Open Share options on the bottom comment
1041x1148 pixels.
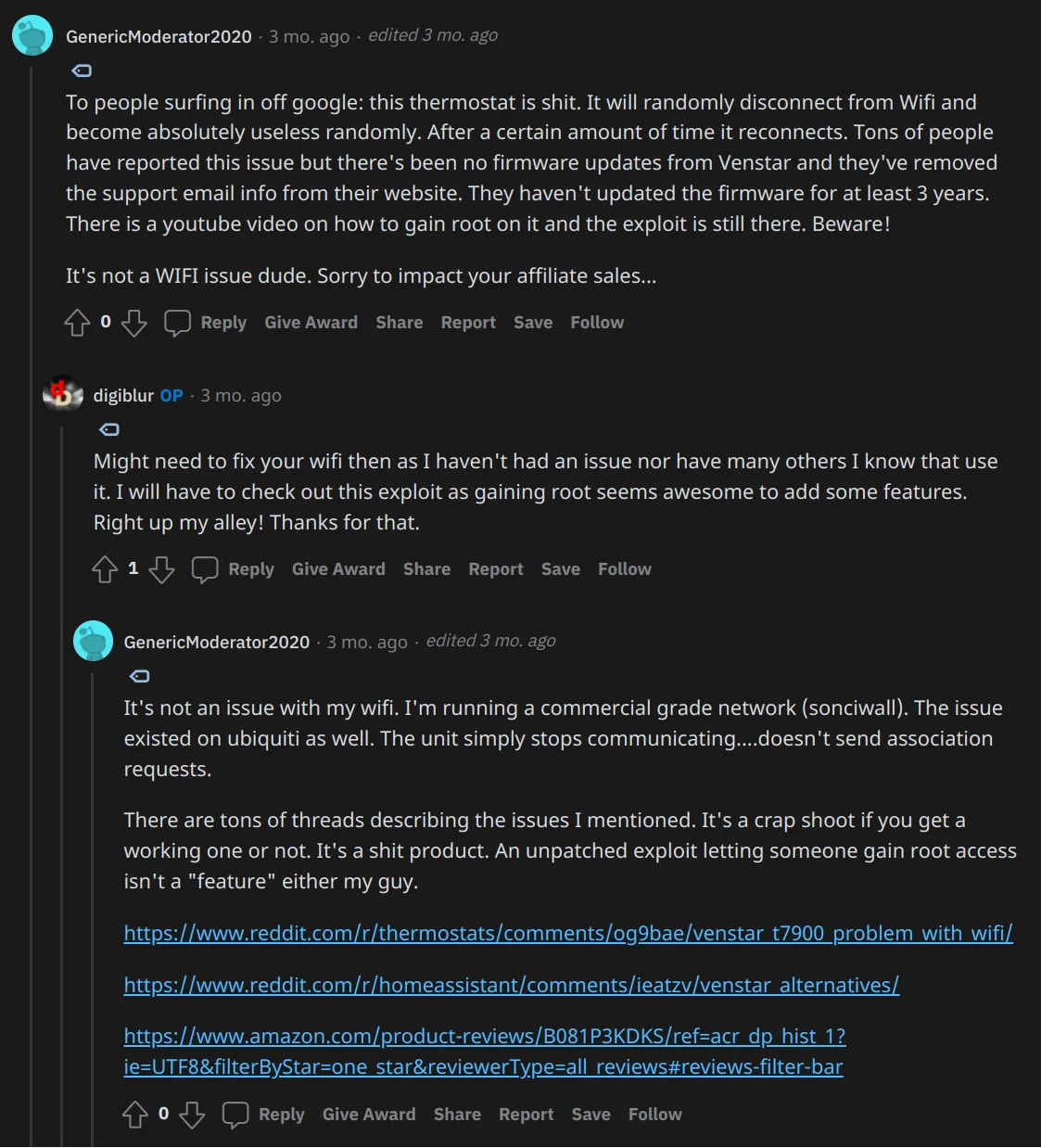457,1115
